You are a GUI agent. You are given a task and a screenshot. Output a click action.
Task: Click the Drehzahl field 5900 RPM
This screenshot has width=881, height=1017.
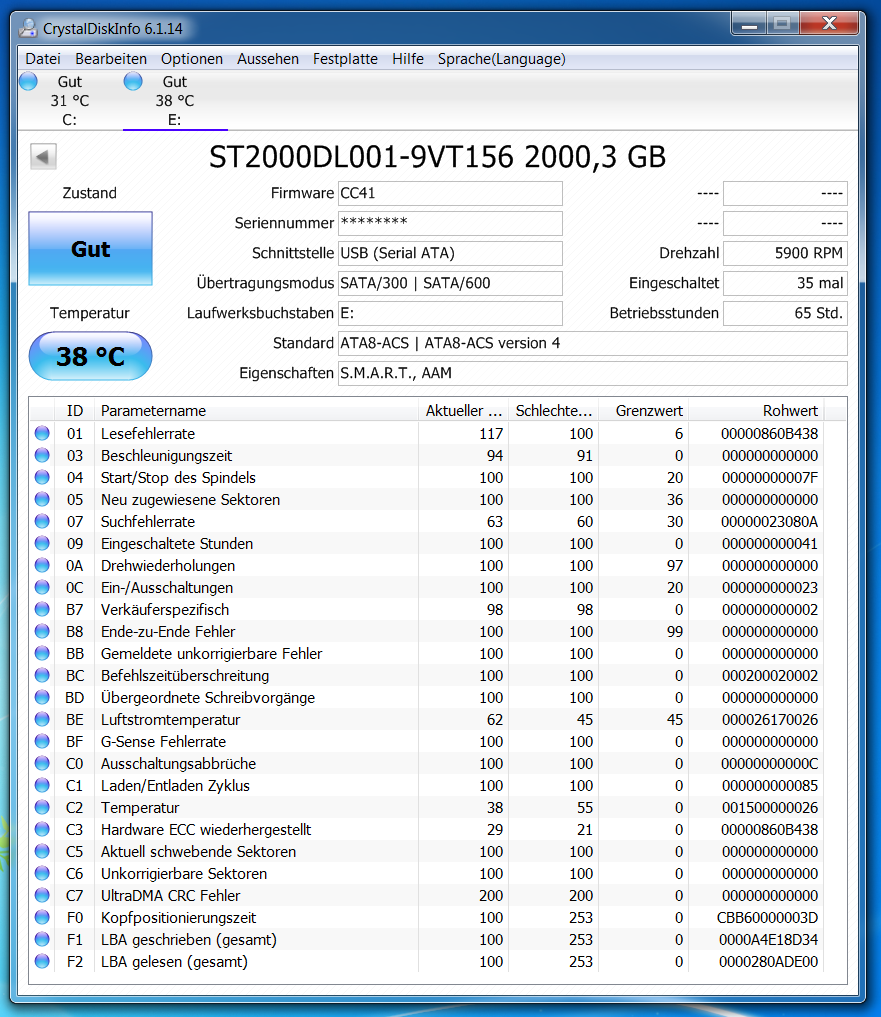785,253
